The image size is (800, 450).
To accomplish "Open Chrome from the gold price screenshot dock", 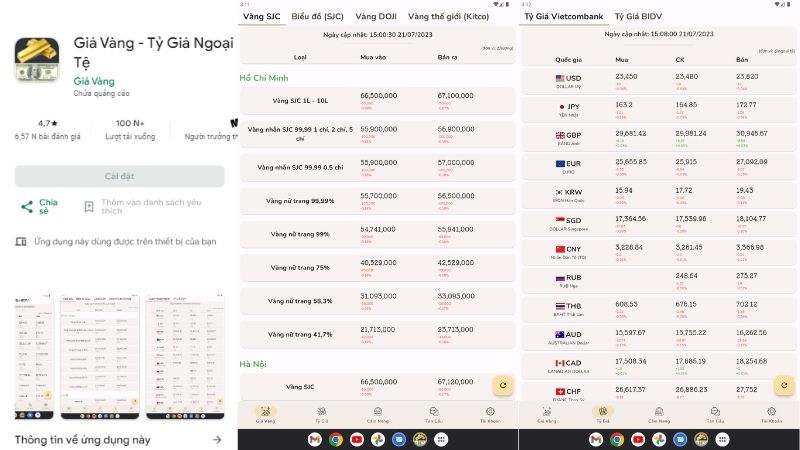I will click(336, 439).
